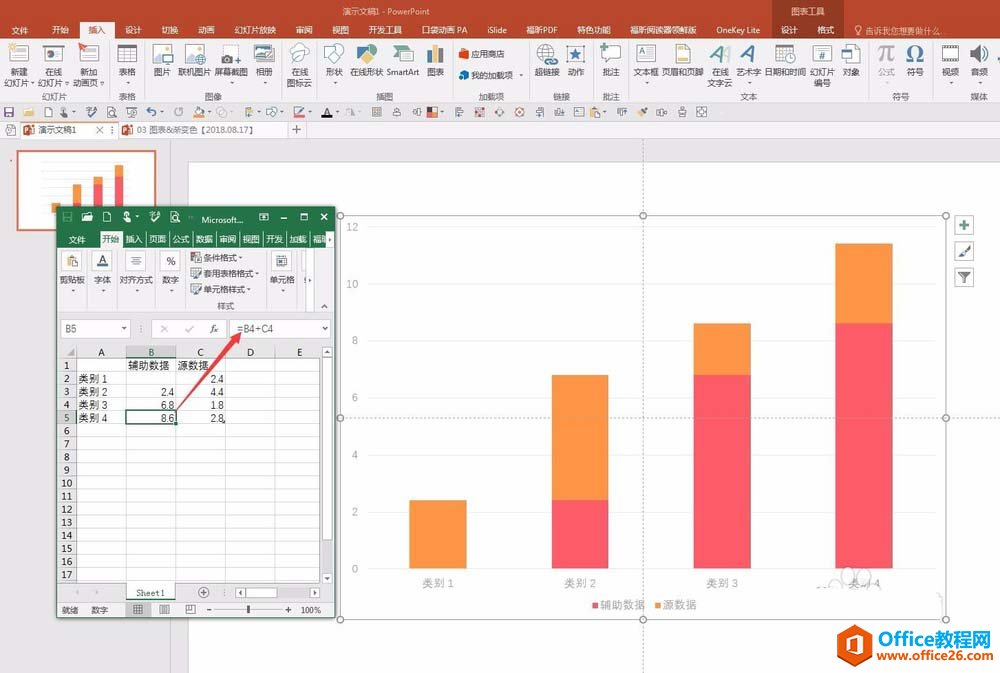Switch Excel to page layout view
1000x673 pixels.
click(x=164, y=610)
